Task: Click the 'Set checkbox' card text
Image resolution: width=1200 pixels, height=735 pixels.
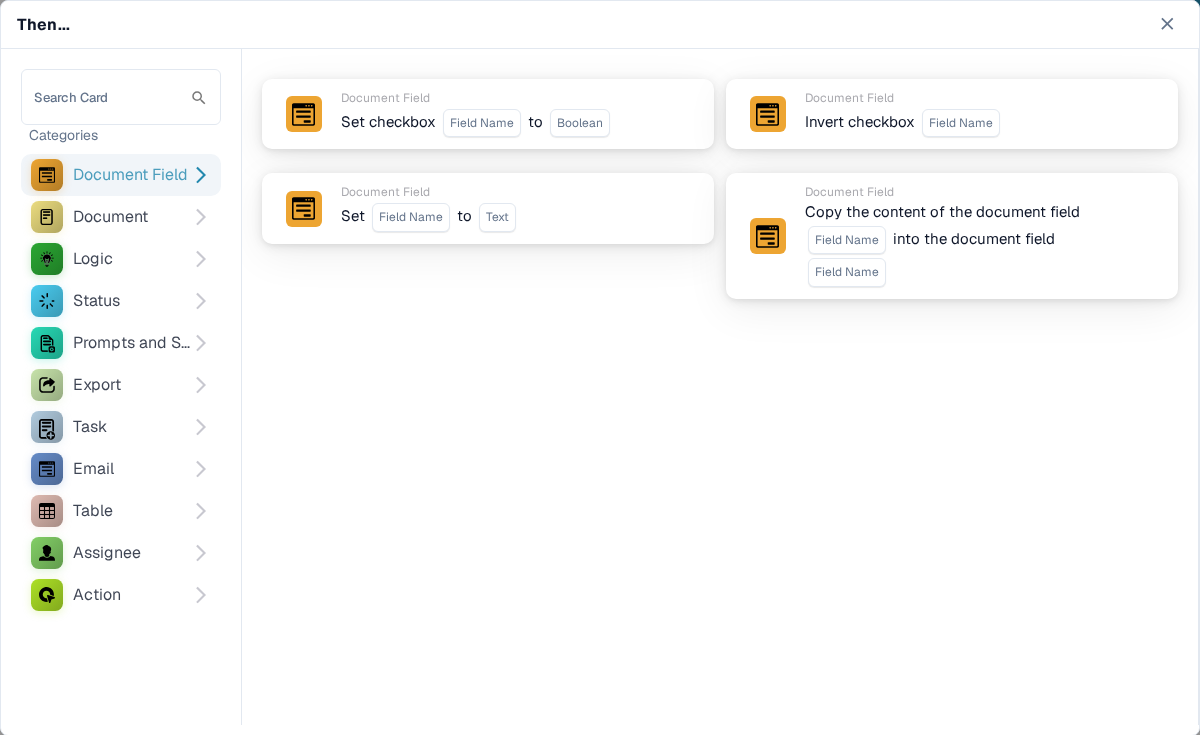Action: 388,122
